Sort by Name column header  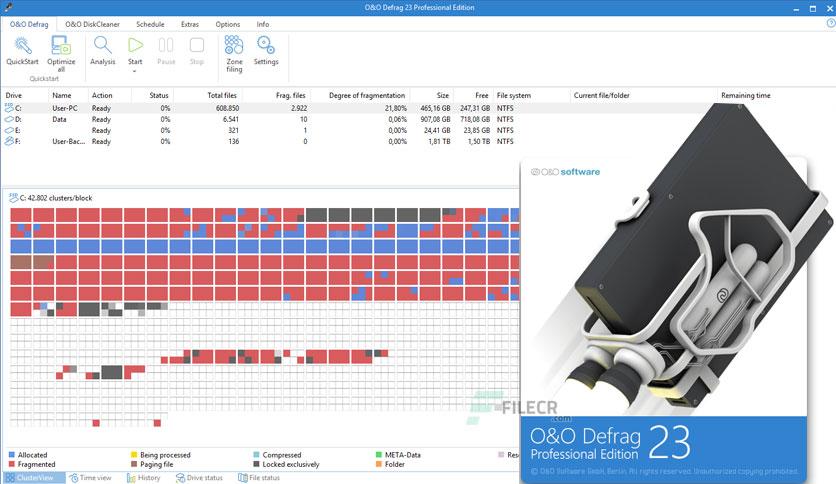pos(61,95)
